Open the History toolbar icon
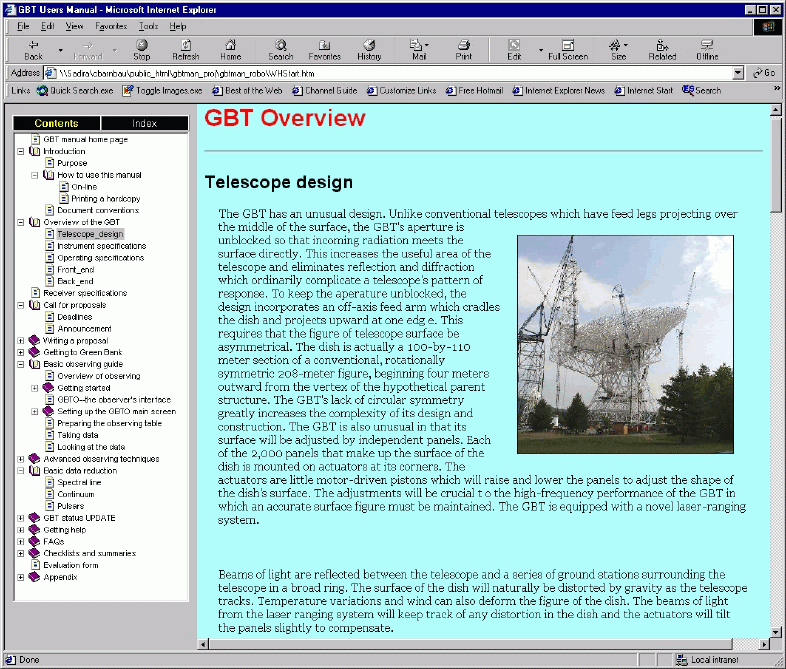This screenshot has width=786, height=669. 369,49
